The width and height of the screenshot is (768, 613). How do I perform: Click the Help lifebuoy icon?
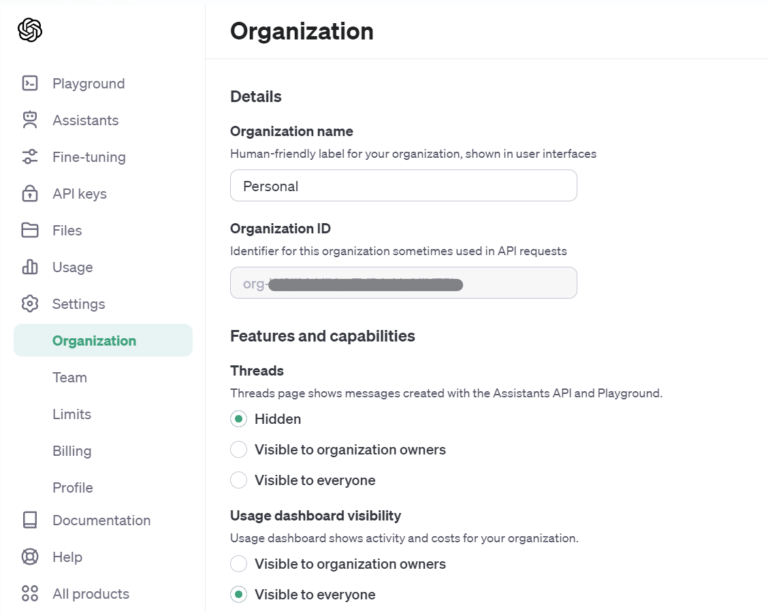pos(30,557)
